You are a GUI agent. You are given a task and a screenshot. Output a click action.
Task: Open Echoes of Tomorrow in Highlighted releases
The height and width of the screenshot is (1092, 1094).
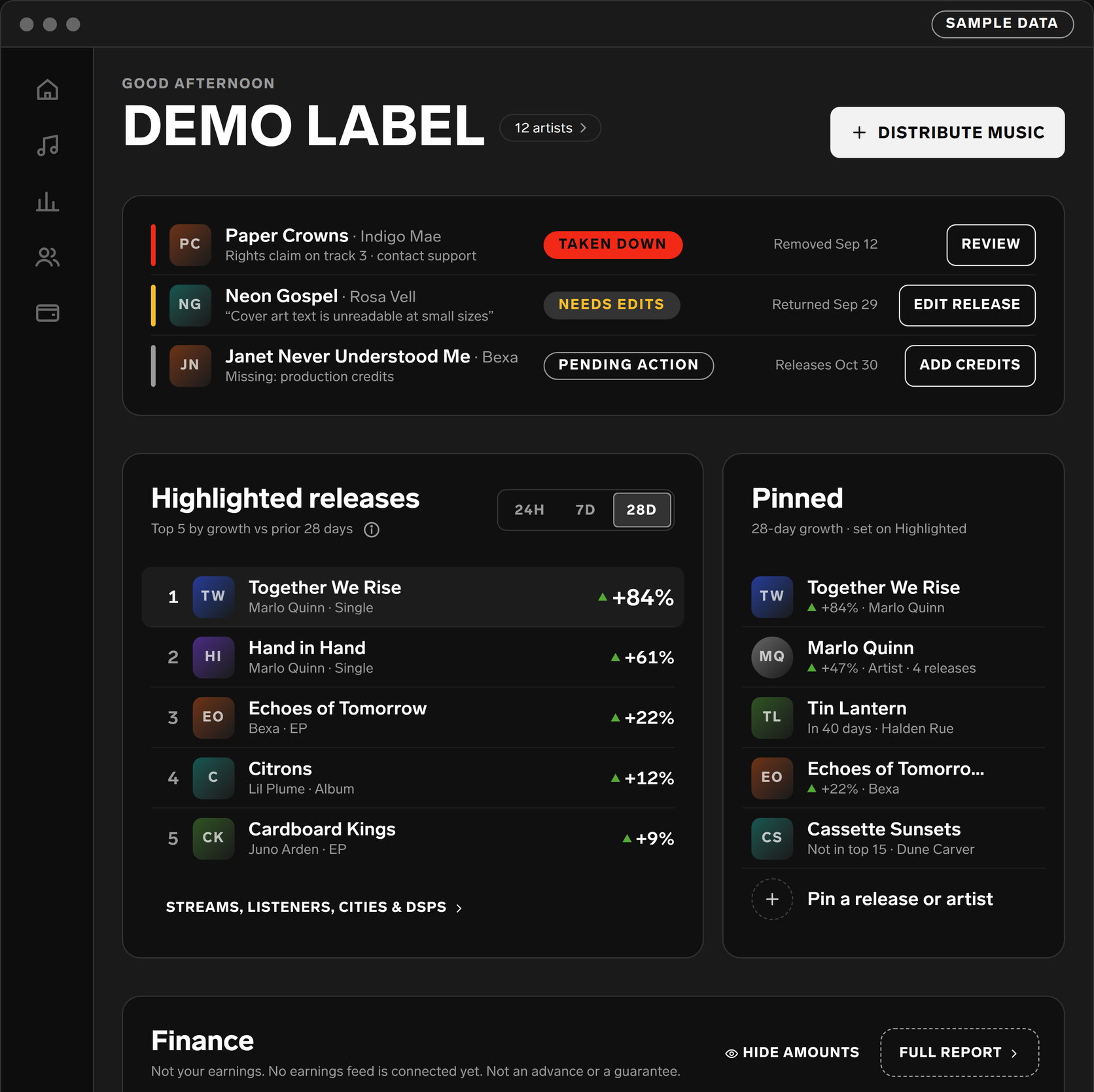pos(413,717)
